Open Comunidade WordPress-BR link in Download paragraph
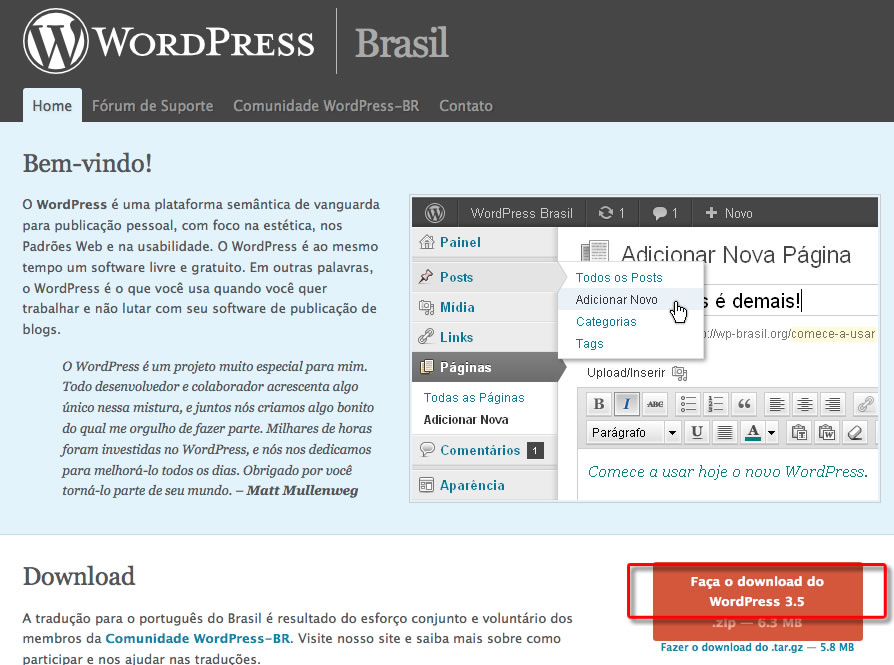894x665 pixels. [x=197, y=638]
